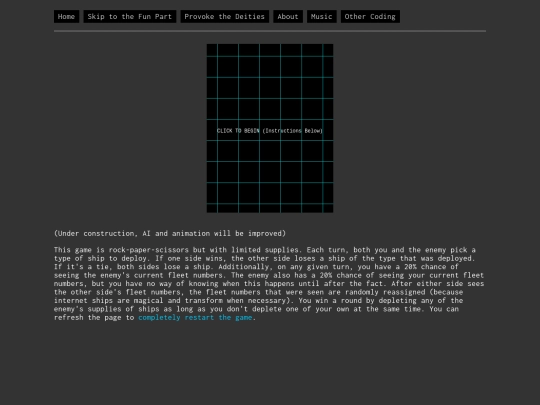Open Provoke the Deities page
Viewport: 540px width, 405px height.
pos(225,17)
